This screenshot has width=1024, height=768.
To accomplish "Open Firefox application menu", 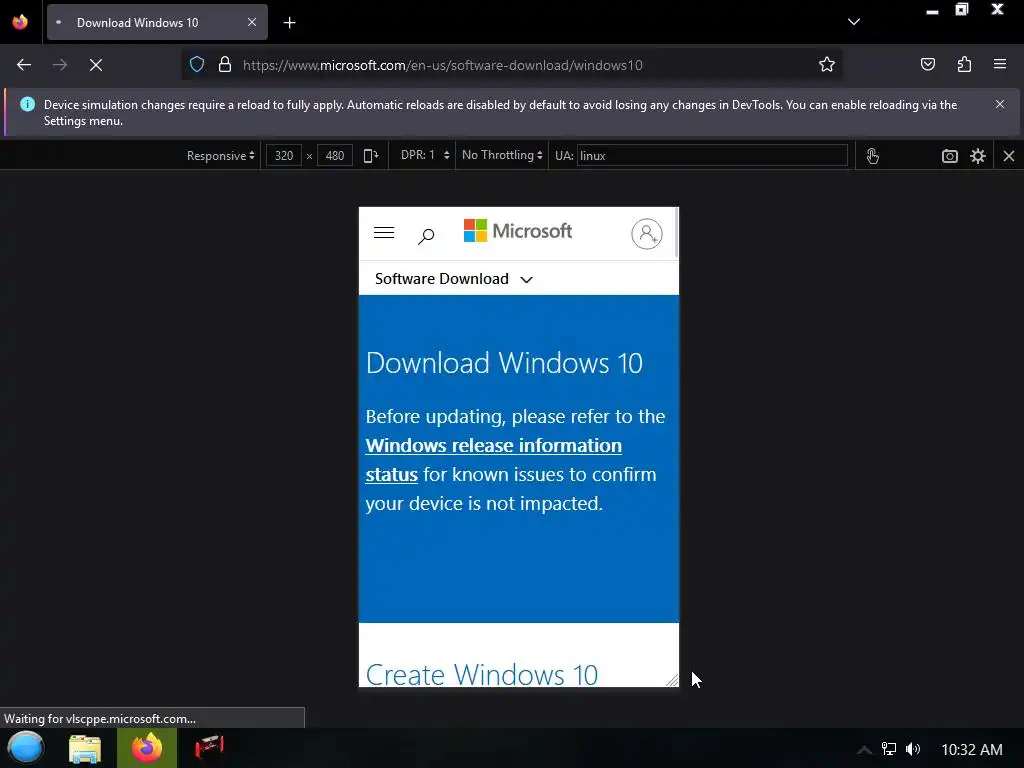I will click(1000, 65).
